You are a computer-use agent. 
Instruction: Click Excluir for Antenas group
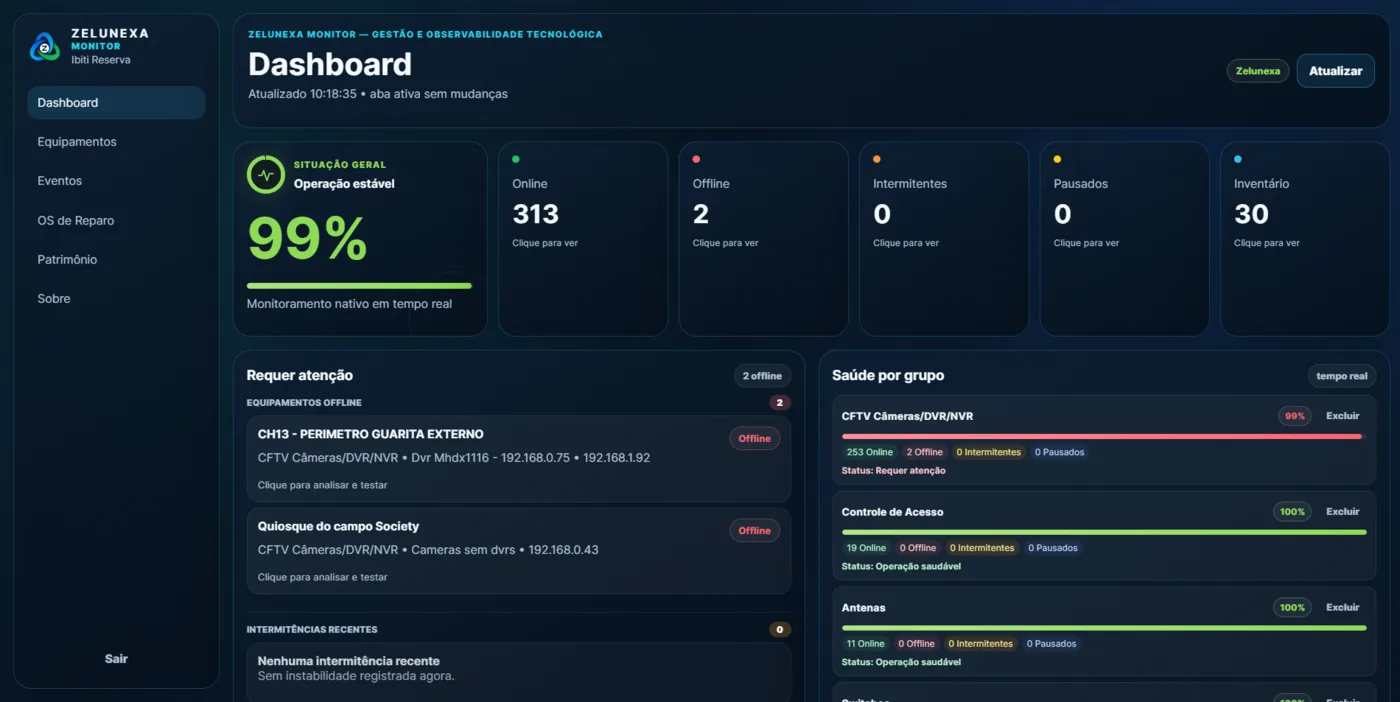(x=1343, y=608)
